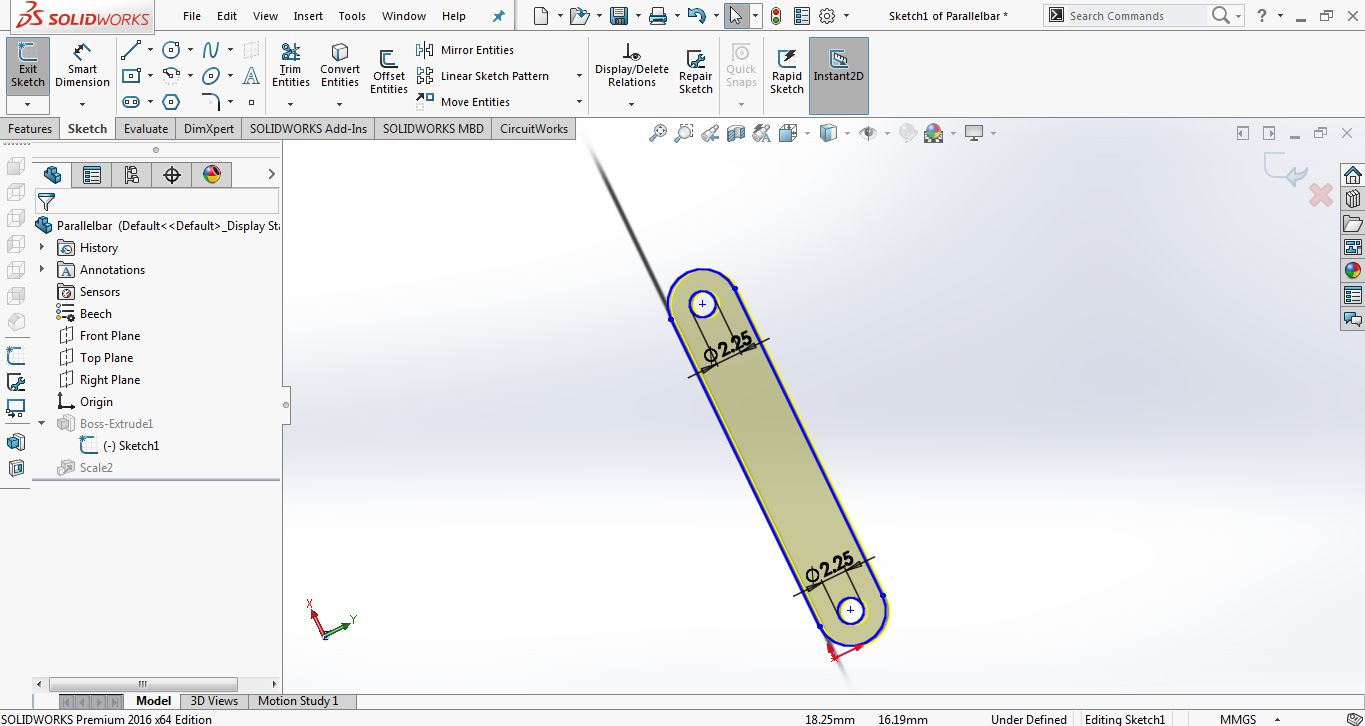Toggle Rapid Sketch mode
This screenshot has width=1365, height=726.
pyautogui.click(x=786, y=70)
